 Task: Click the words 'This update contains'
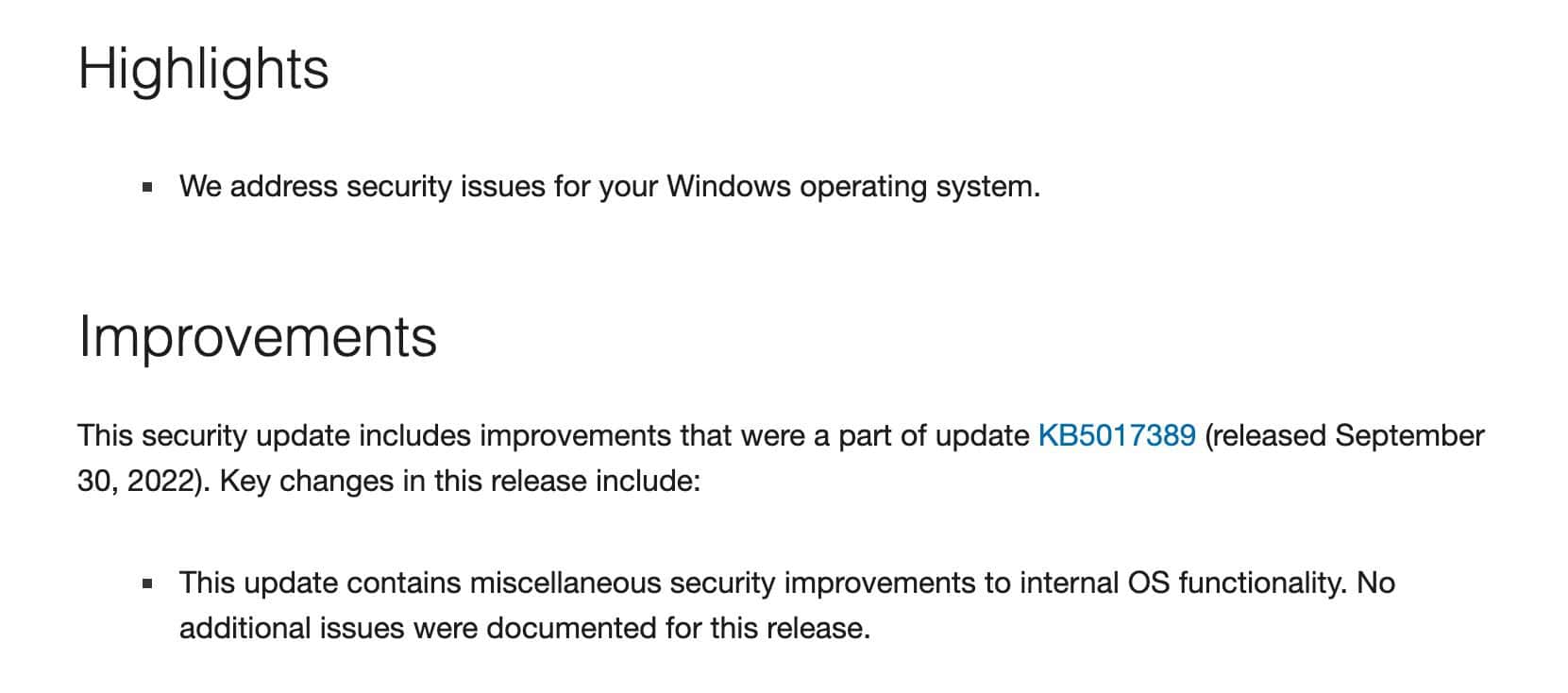click(x=321, y=583)
